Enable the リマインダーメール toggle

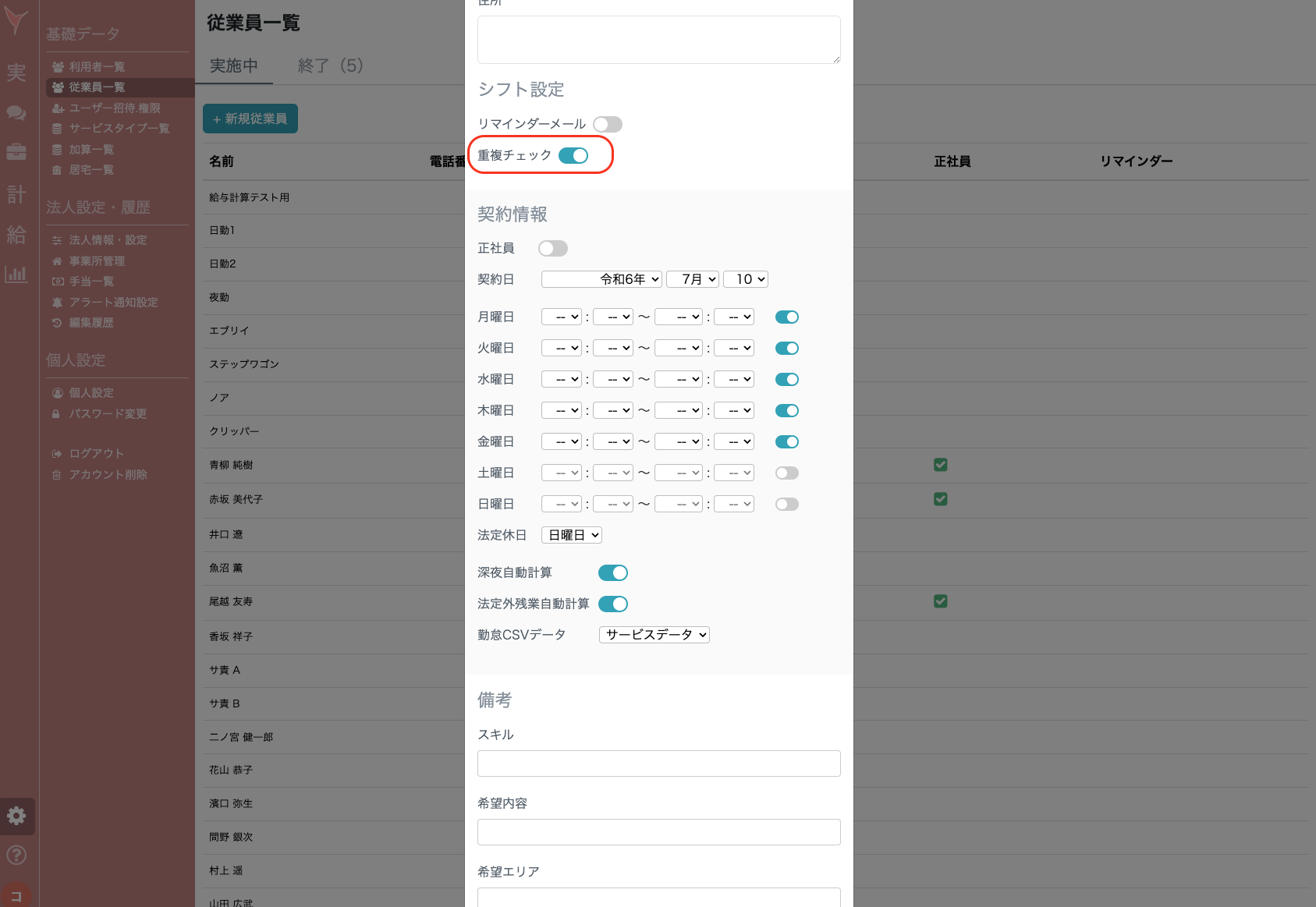(x=607, y=125)
